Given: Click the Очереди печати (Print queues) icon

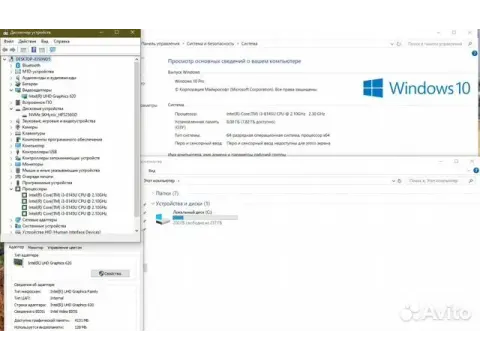Looking at the screenshot, I should pyautogui.click(x=18, y=176).
